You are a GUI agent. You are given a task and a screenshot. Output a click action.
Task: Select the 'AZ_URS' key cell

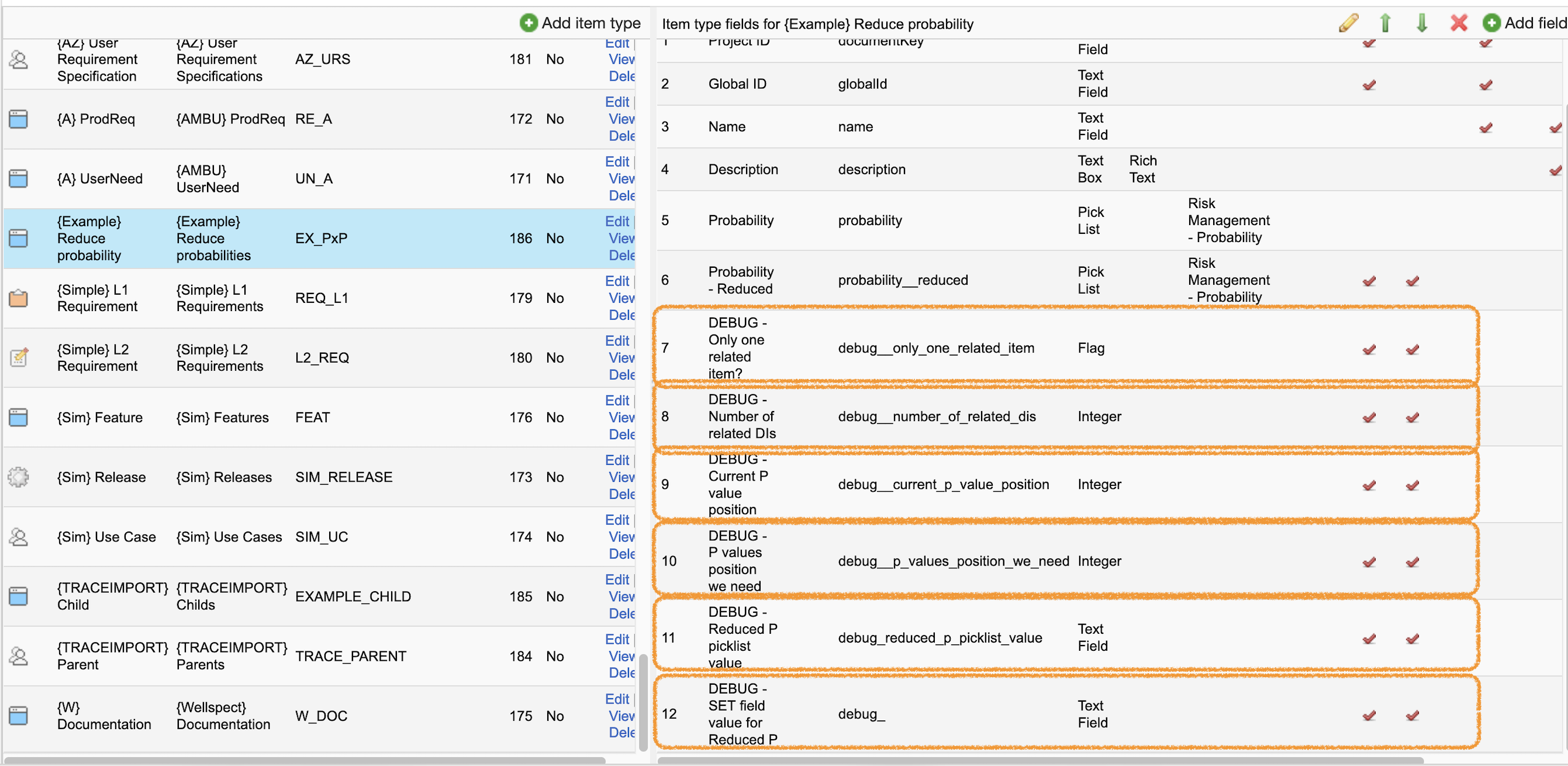323,59
